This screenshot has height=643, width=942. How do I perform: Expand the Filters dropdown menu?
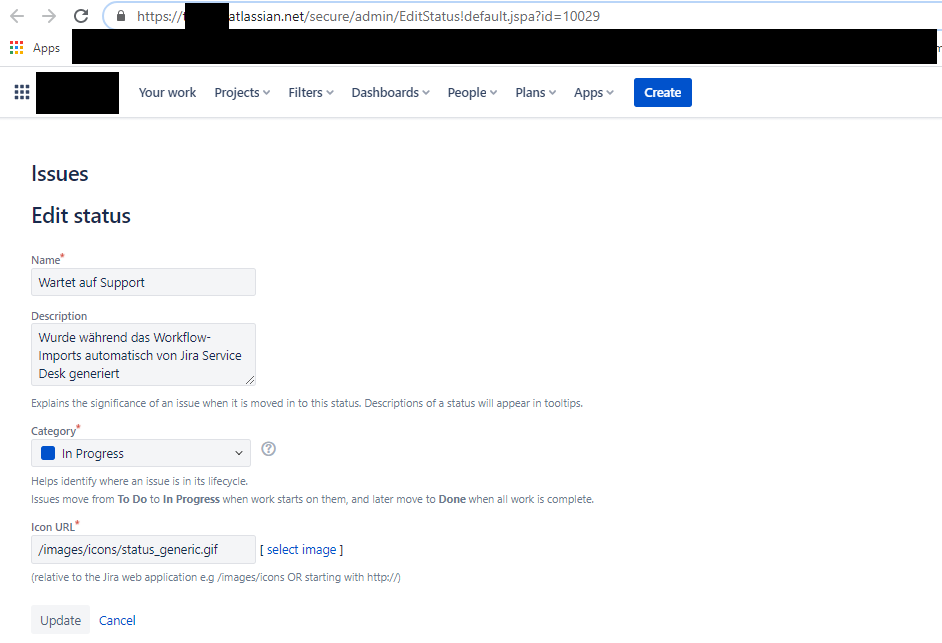click(311, 93)
